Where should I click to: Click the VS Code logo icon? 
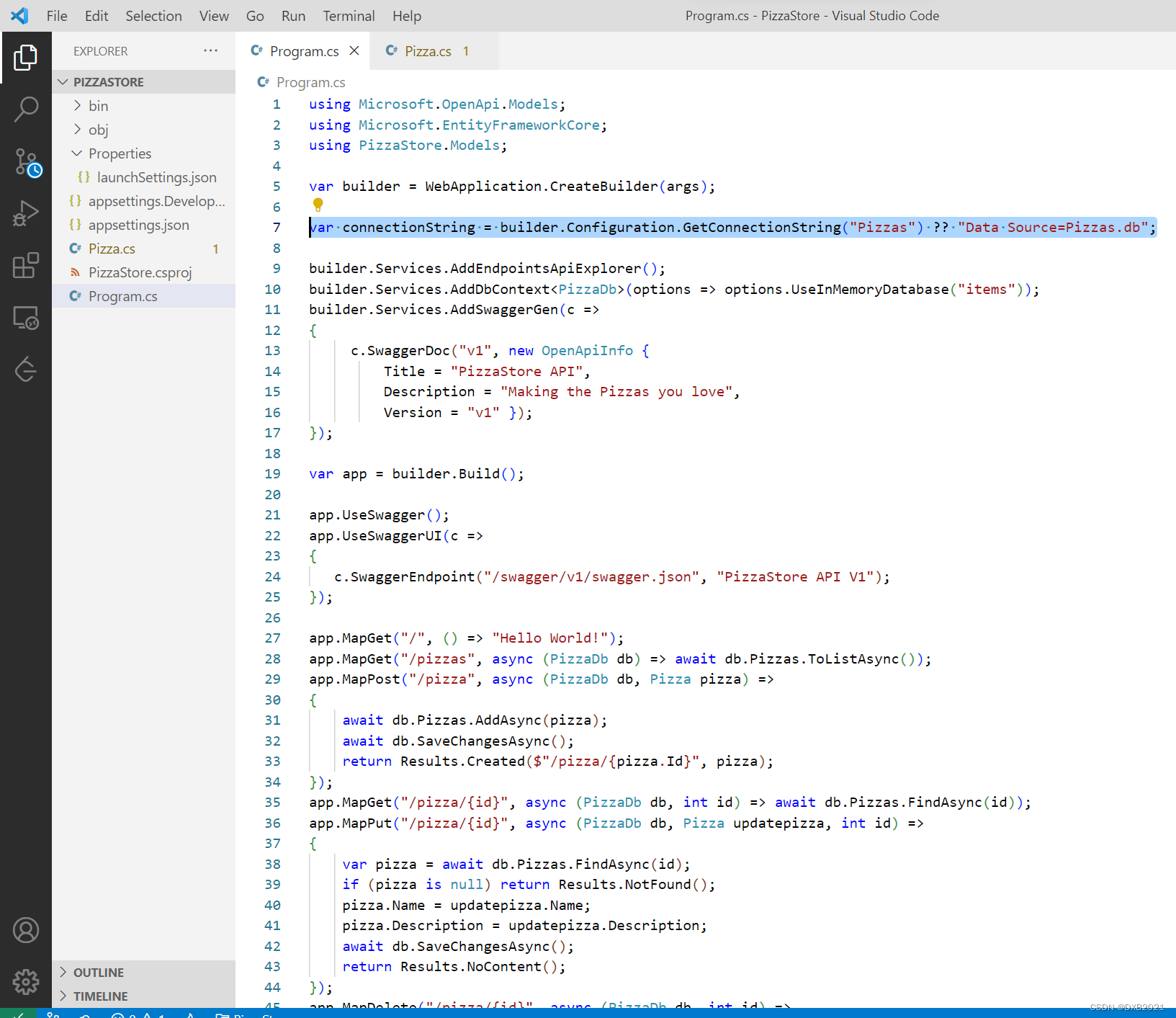[19, 16]
